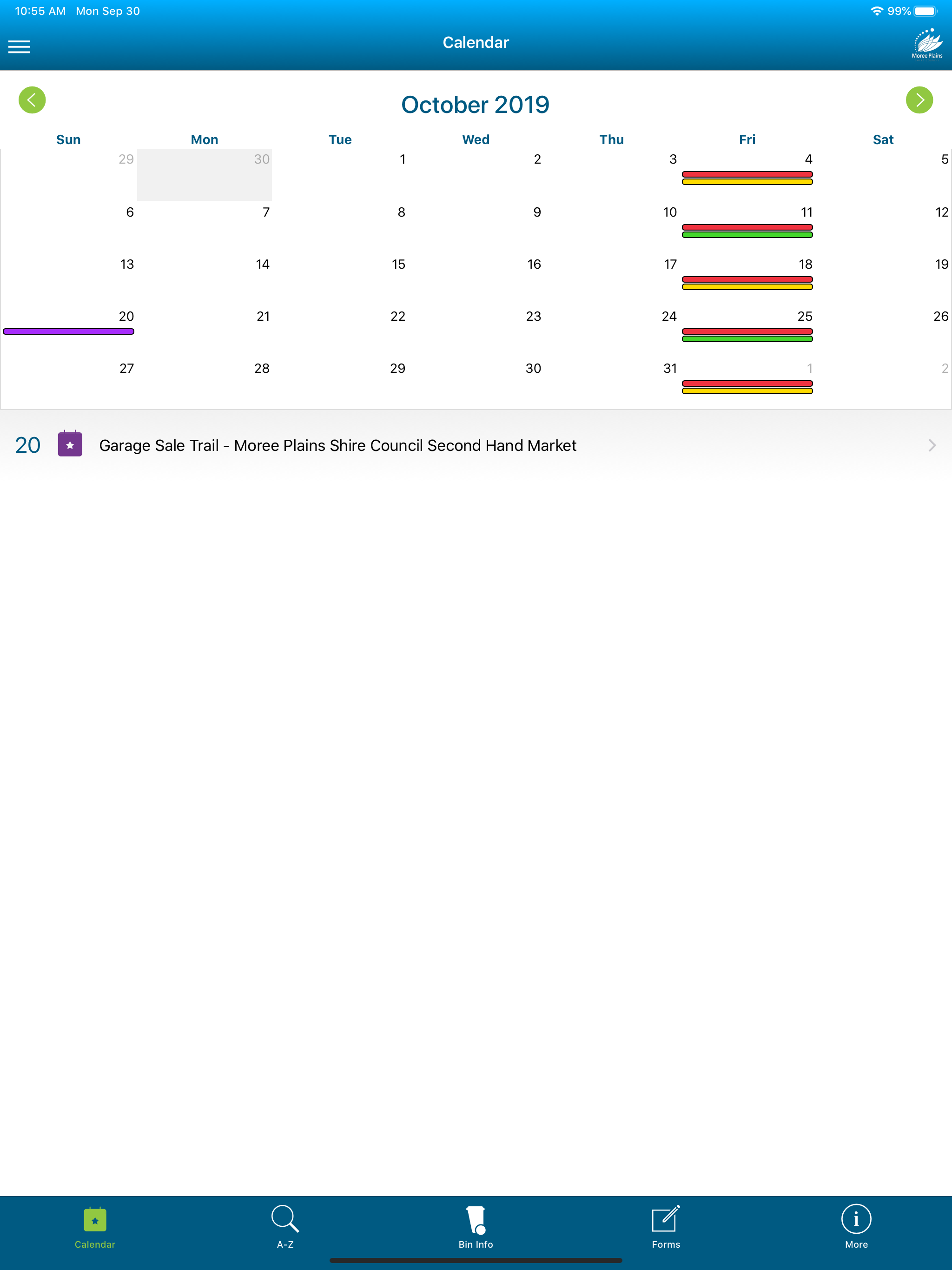Switch to the Calendar tab
Image resolution: width=952 pixels, height=1270 pixels.
click(x=95, y=1228)
